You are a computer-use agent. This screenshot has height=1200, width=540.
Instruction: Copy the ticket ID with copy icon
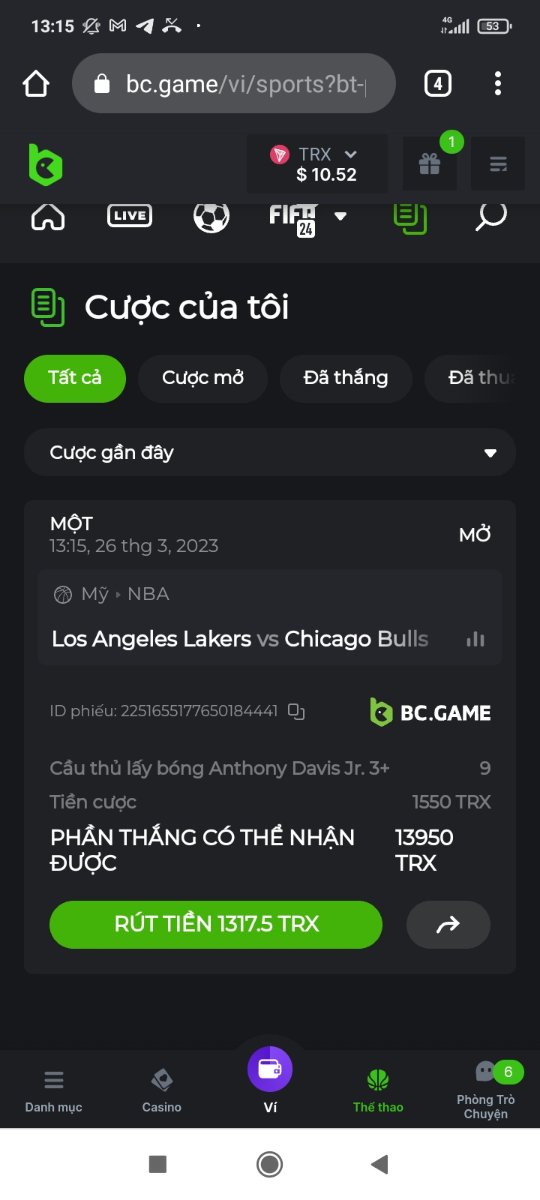[296, 712]
